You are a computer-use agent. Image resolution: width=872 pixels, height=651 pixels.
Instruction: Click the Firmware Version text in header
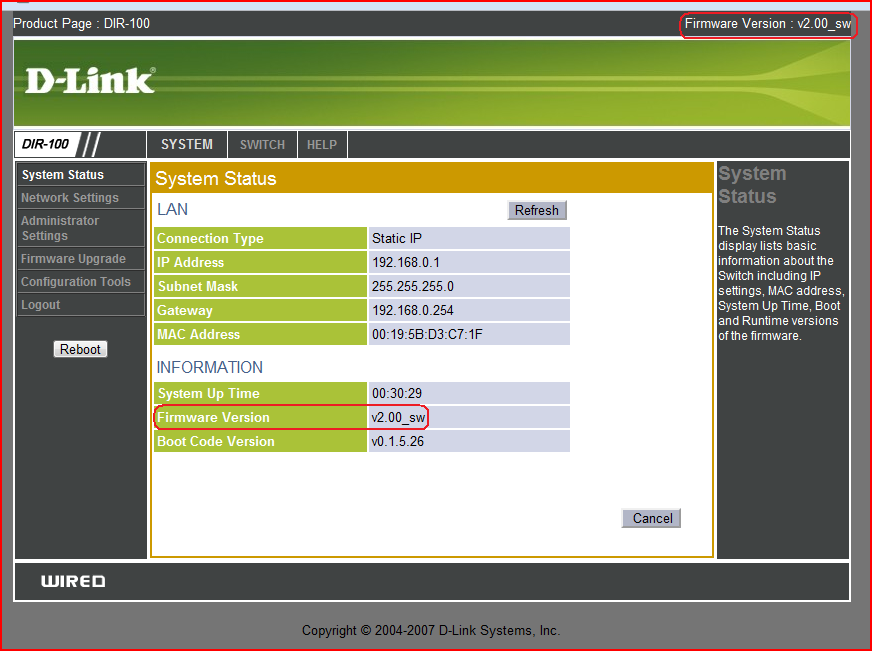pyautogui.click(x=768, y=23)
